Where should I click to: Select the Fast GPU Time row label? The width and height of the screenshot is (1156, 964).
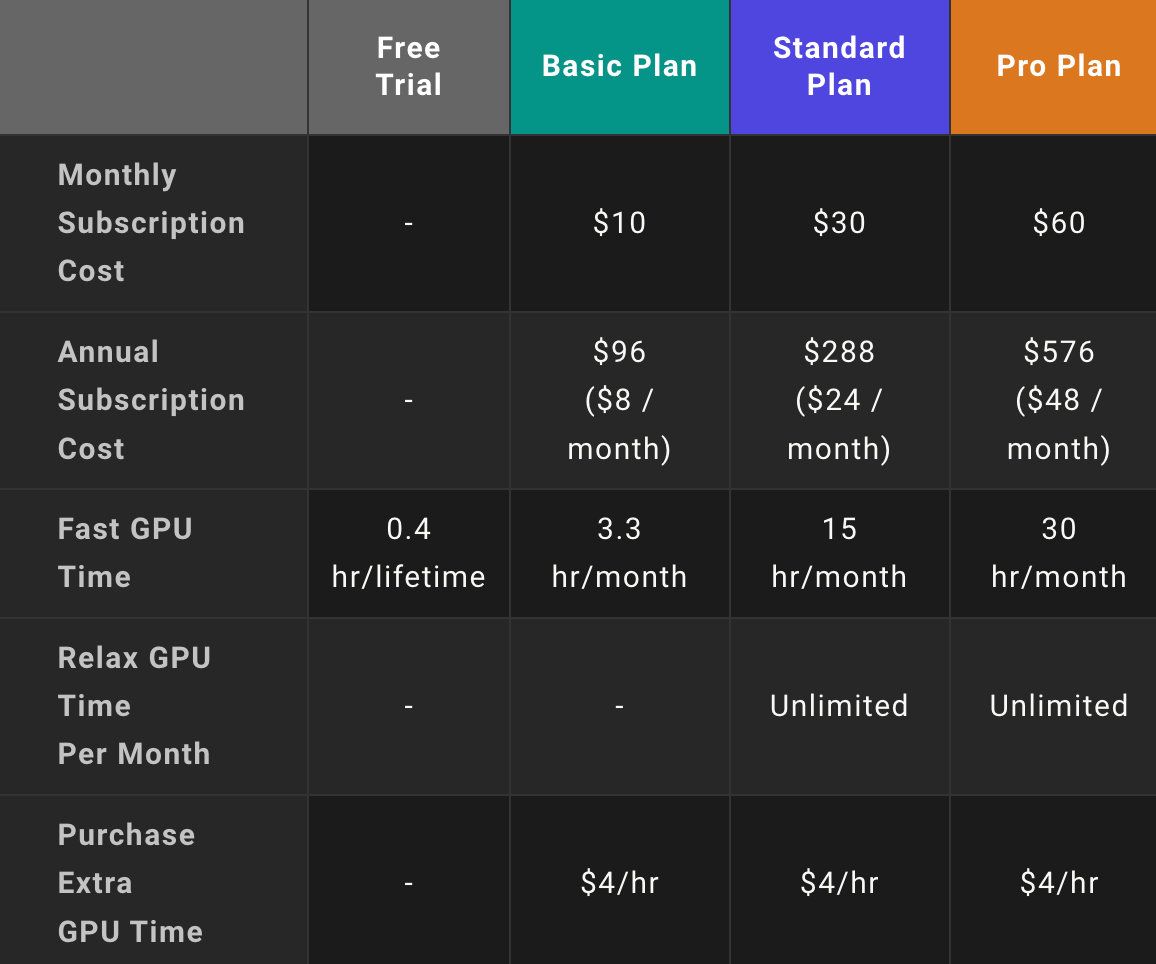tap(125, 553)
